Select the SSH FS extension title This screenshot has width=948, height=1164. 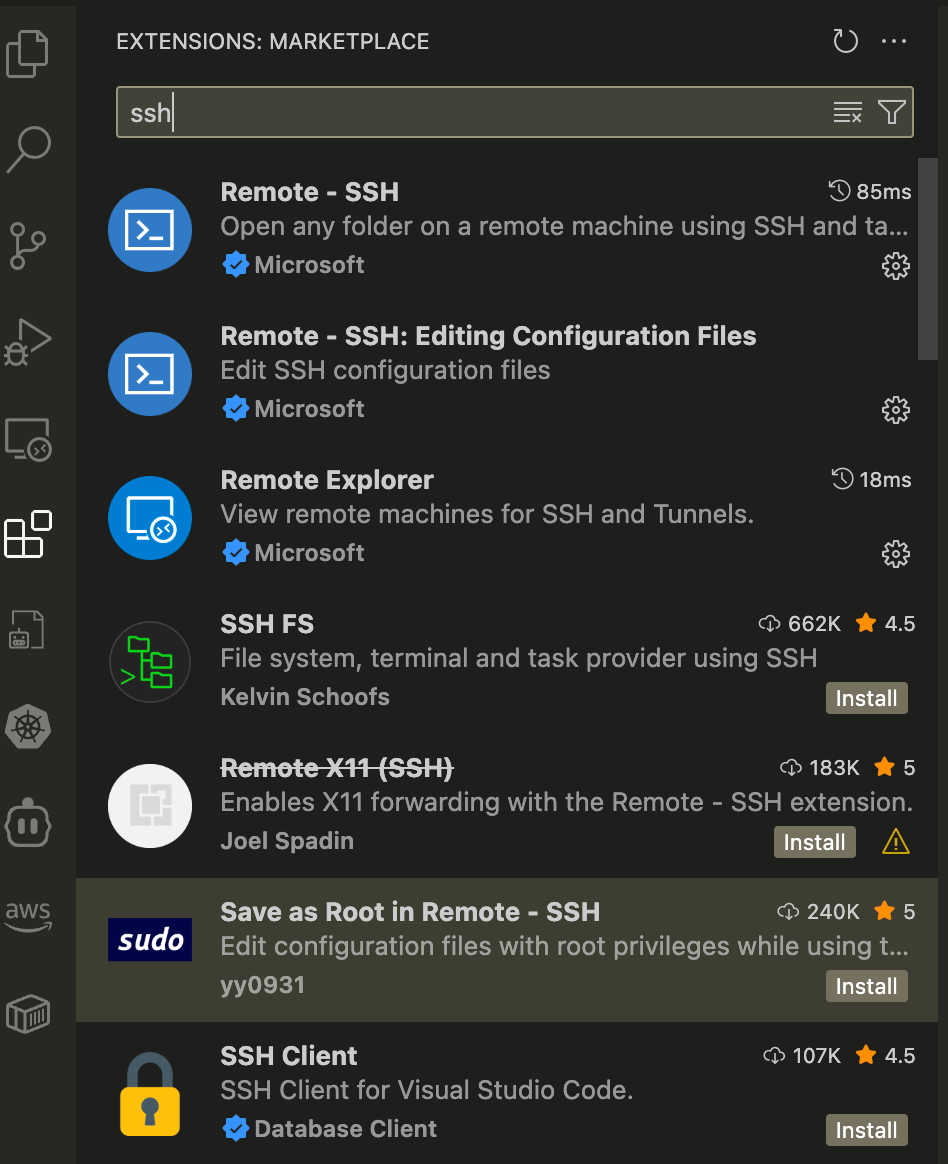pyautogui.click(x=267, y=624)
